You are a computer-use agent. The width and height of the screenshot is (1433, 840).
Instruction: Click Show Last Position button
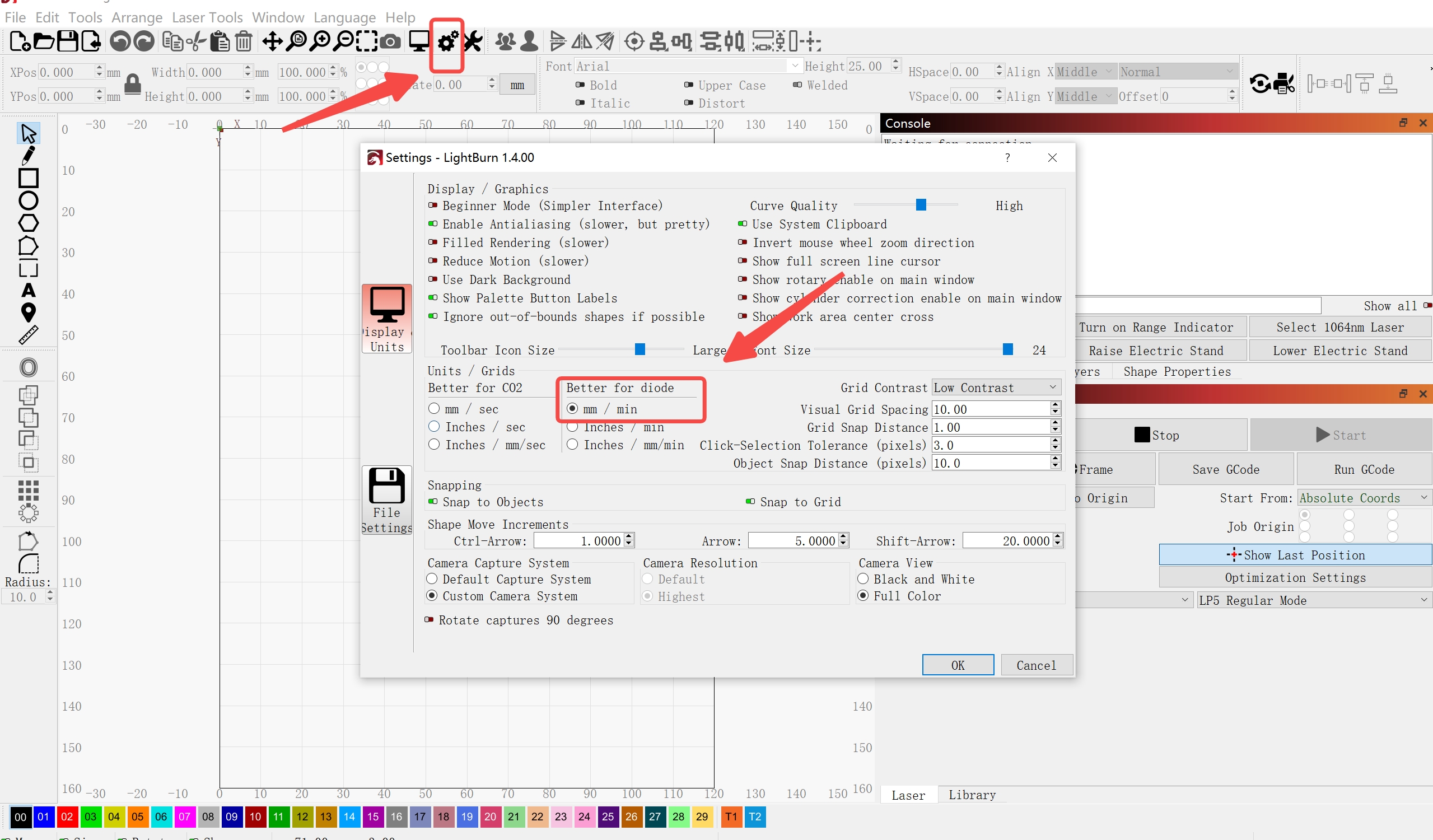coord(1295,555)
